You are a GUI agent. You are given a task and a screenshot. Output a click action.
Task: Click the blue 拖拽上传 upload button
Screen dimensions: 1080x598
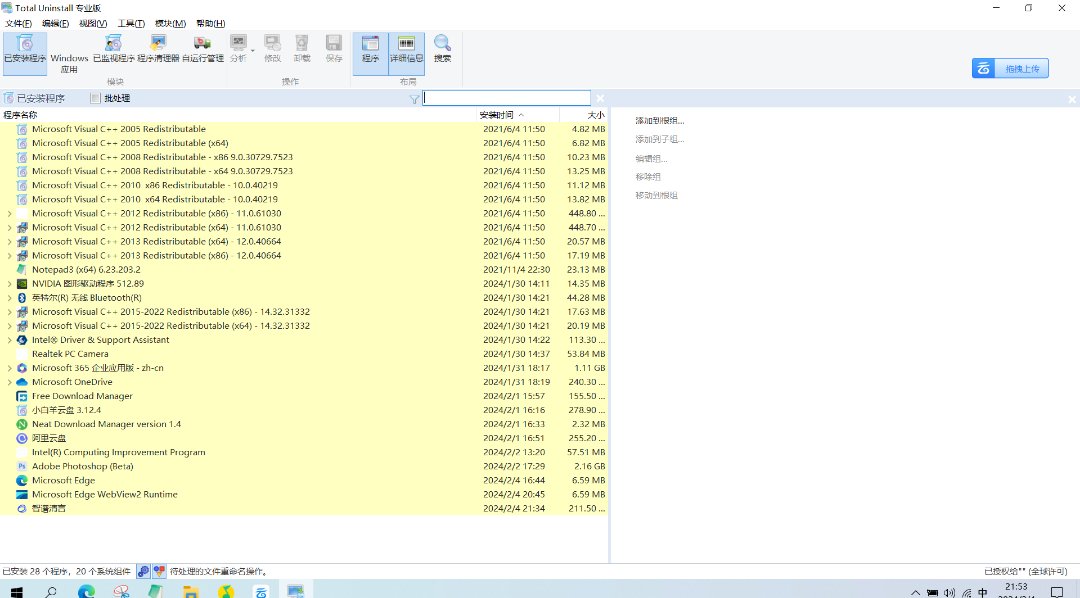tap(1010, 68)
